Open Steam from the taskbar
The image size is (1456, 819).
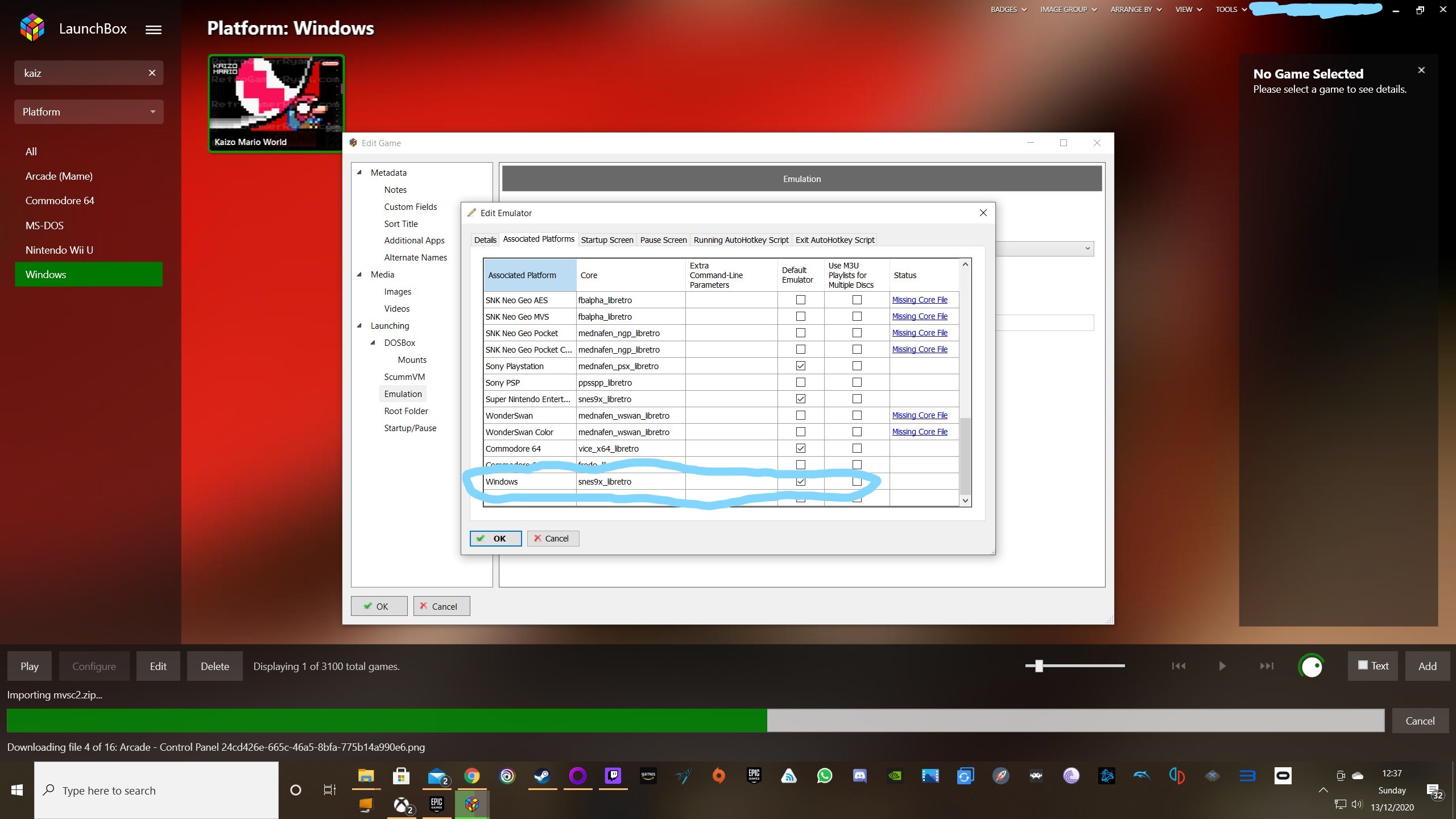pyautogui.click(x=542, y=776)
